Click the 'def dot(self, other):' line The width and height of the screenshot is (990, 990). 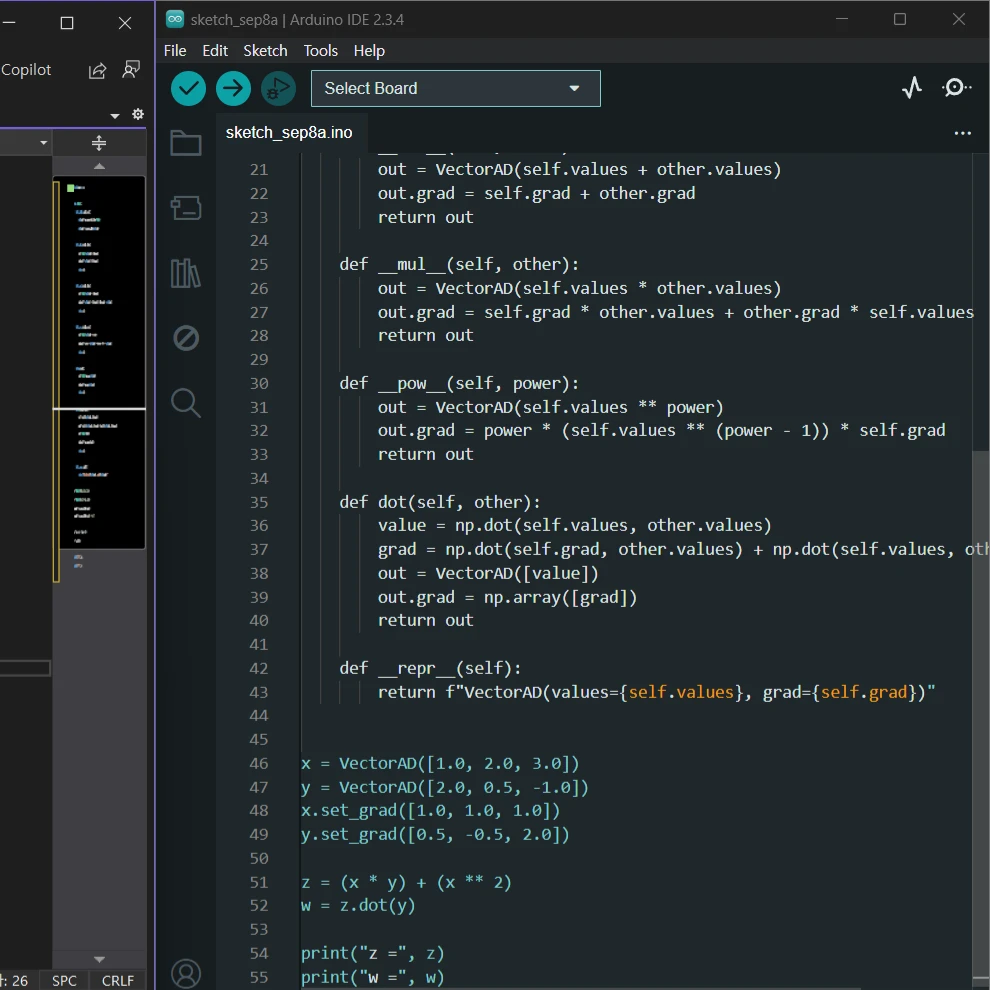coord(440,502)
